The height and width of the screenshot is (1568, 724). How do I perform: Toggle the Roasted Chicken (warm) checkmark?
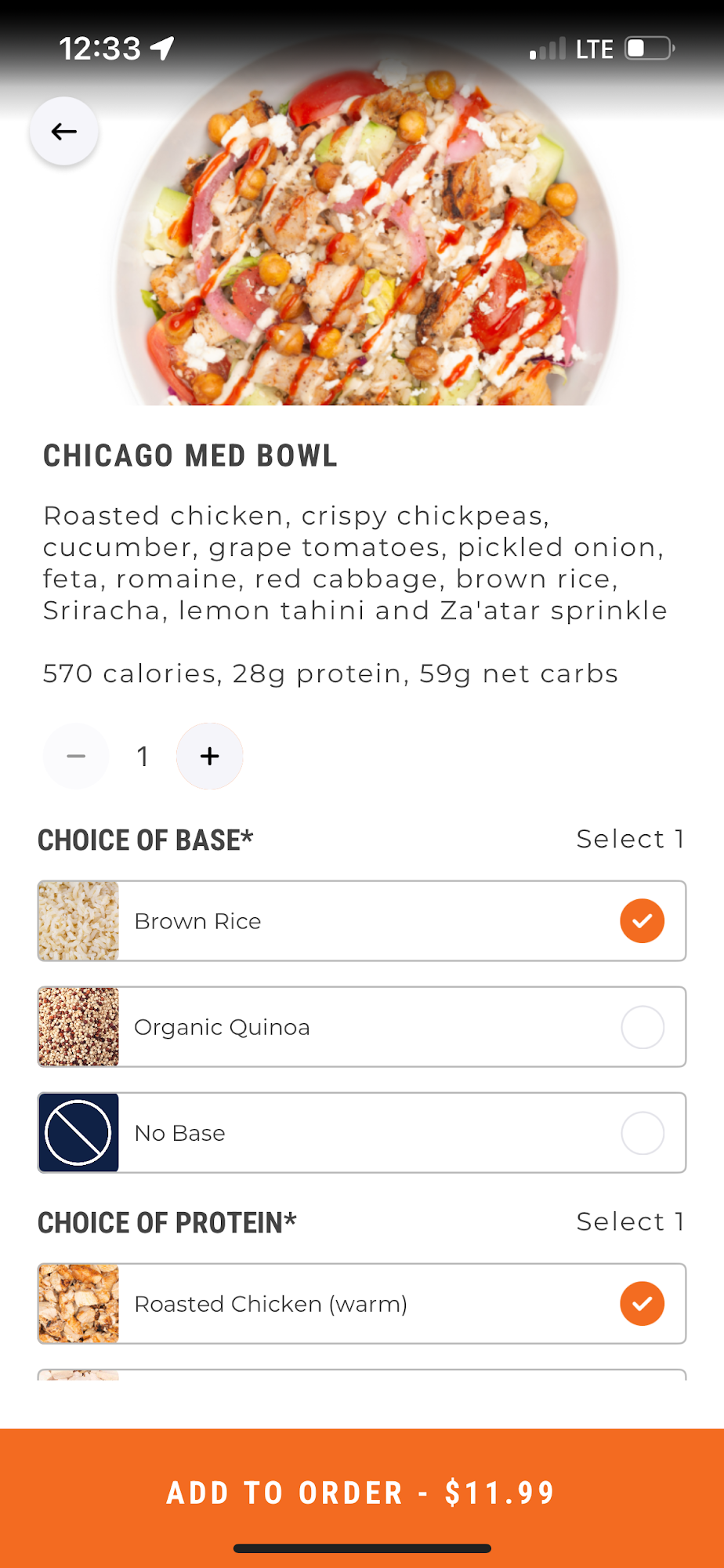tap(643, 1303)
